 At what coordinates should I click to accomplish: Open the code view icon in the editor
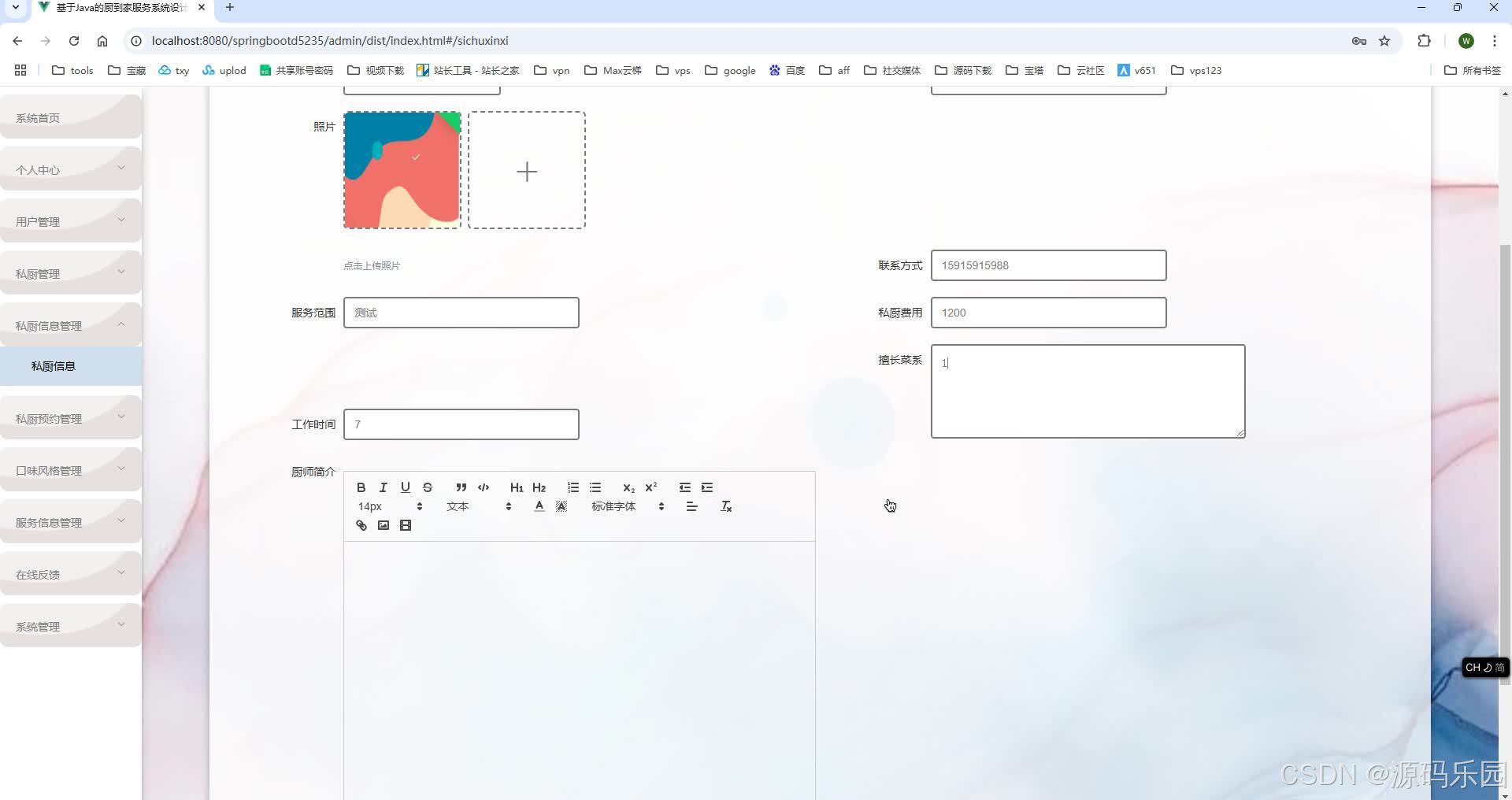[x=483, y=487]
